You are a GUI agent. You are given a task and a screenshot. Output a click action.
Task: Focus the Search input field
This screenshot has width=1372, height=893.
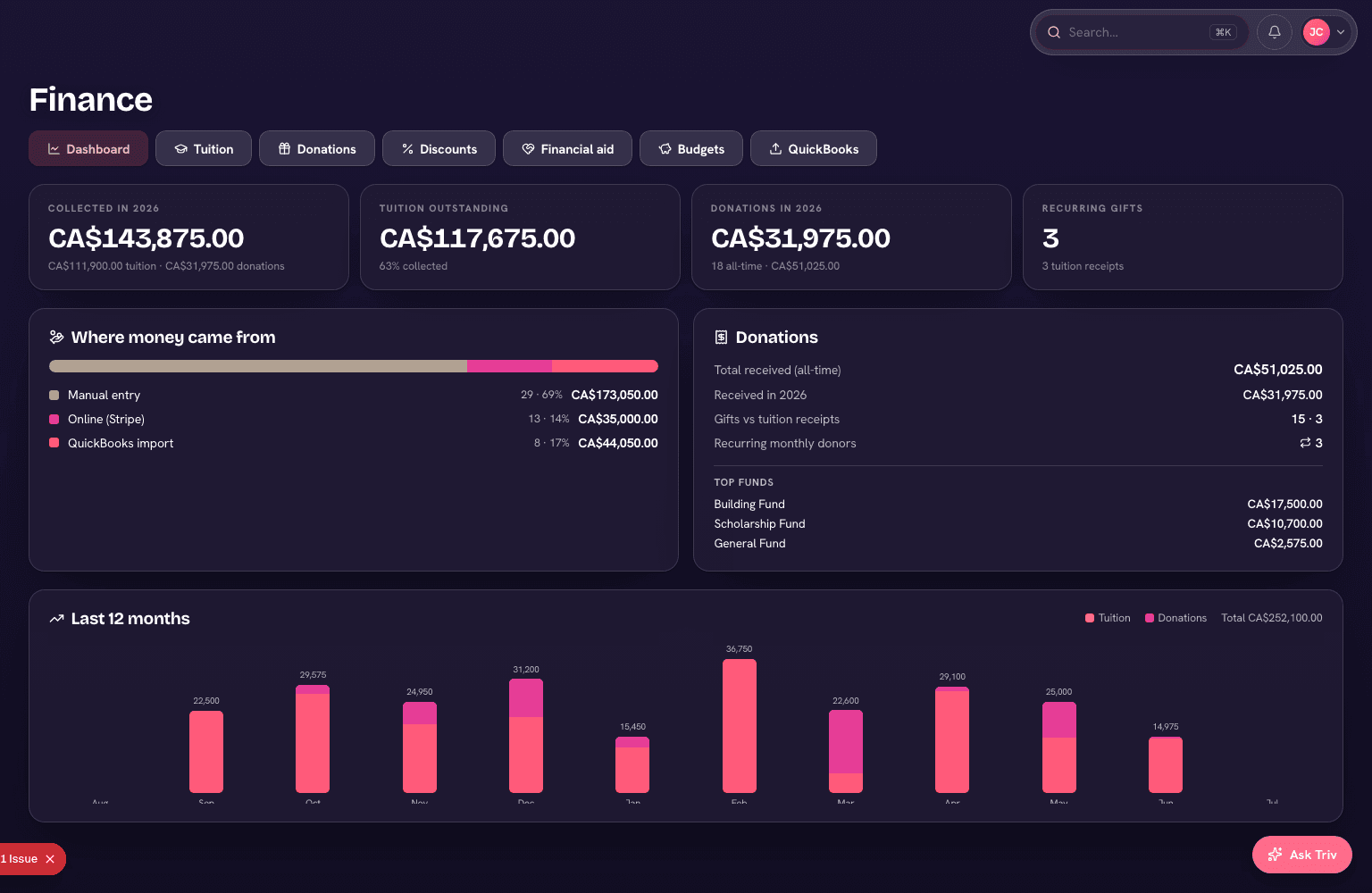pos(1134,32)
